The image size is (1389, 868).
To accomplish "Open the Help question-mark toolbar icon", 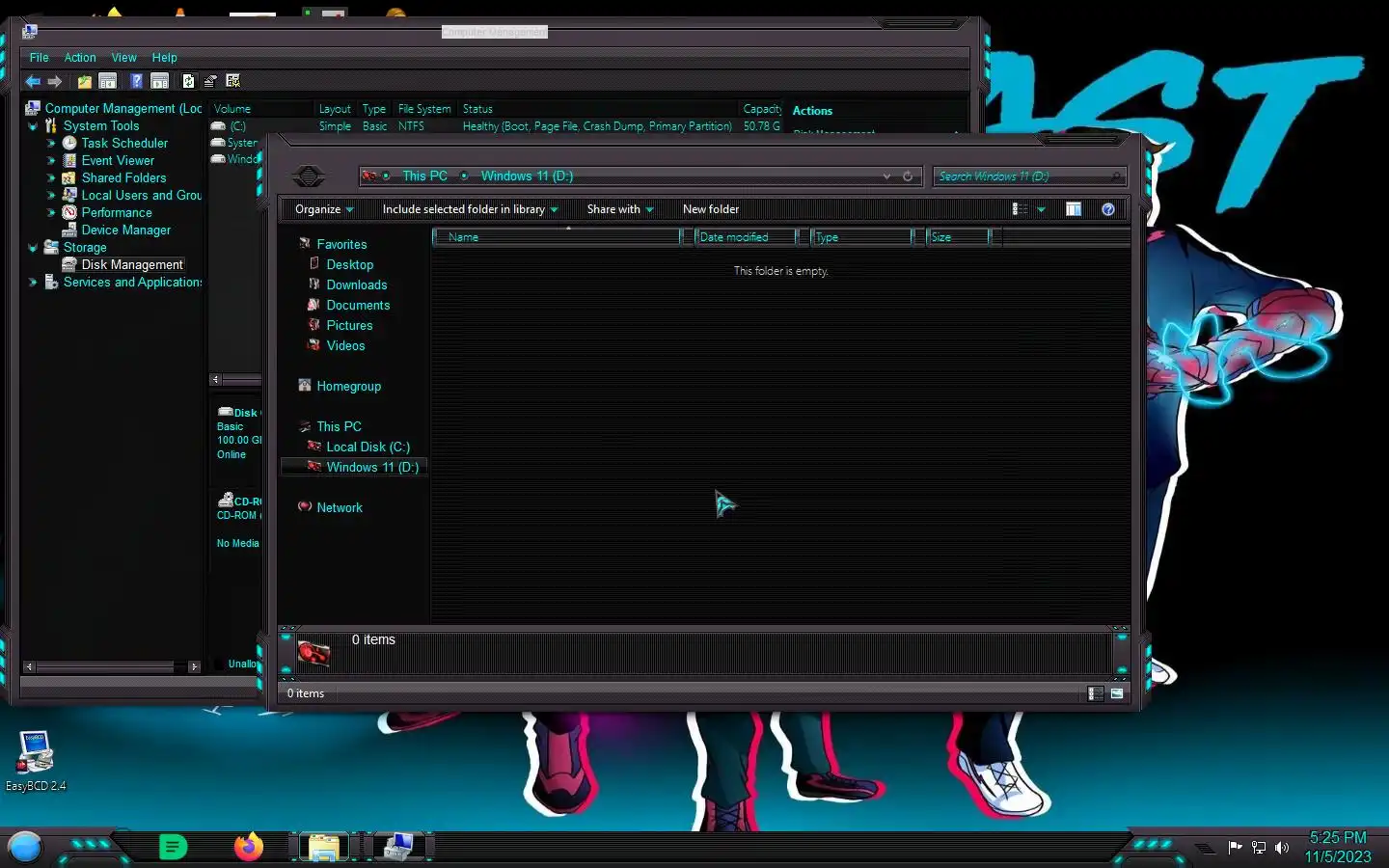I will coord(137,82).
